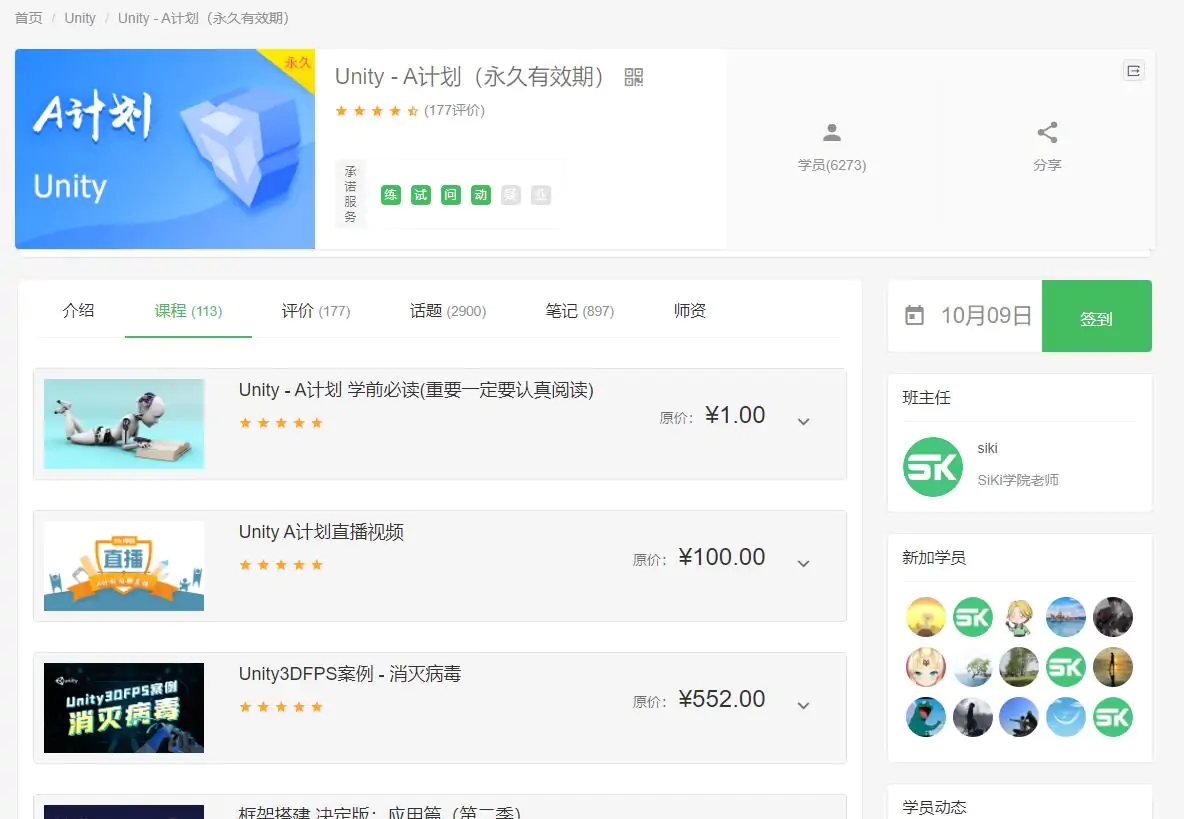Click the 分享 share icon
This screenshot has width=1184, height=819.
(1047, 133)
